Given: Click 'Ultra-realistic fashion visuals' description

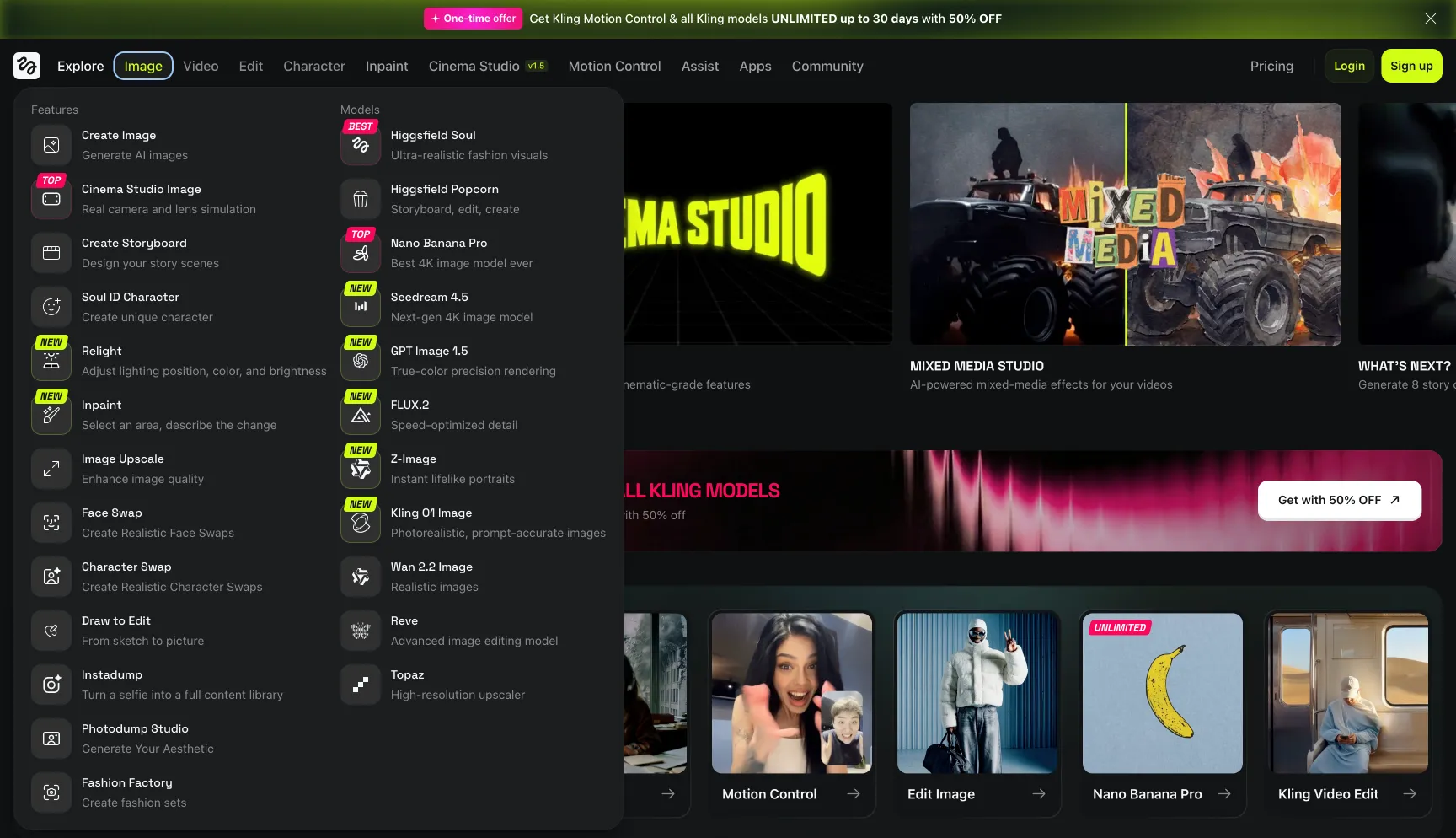Looking at the screenshot, I should tap(469, 155).
